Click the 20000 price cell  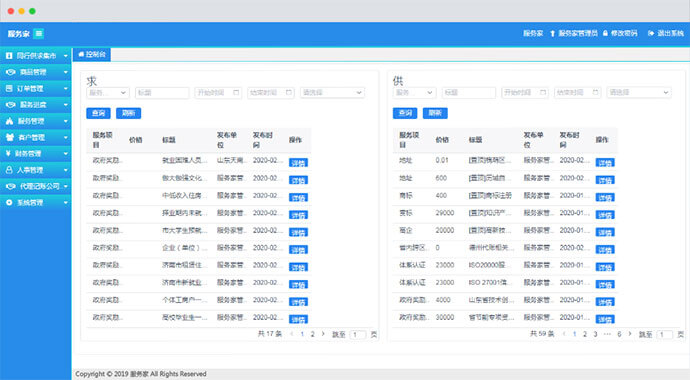pos(444,230)
